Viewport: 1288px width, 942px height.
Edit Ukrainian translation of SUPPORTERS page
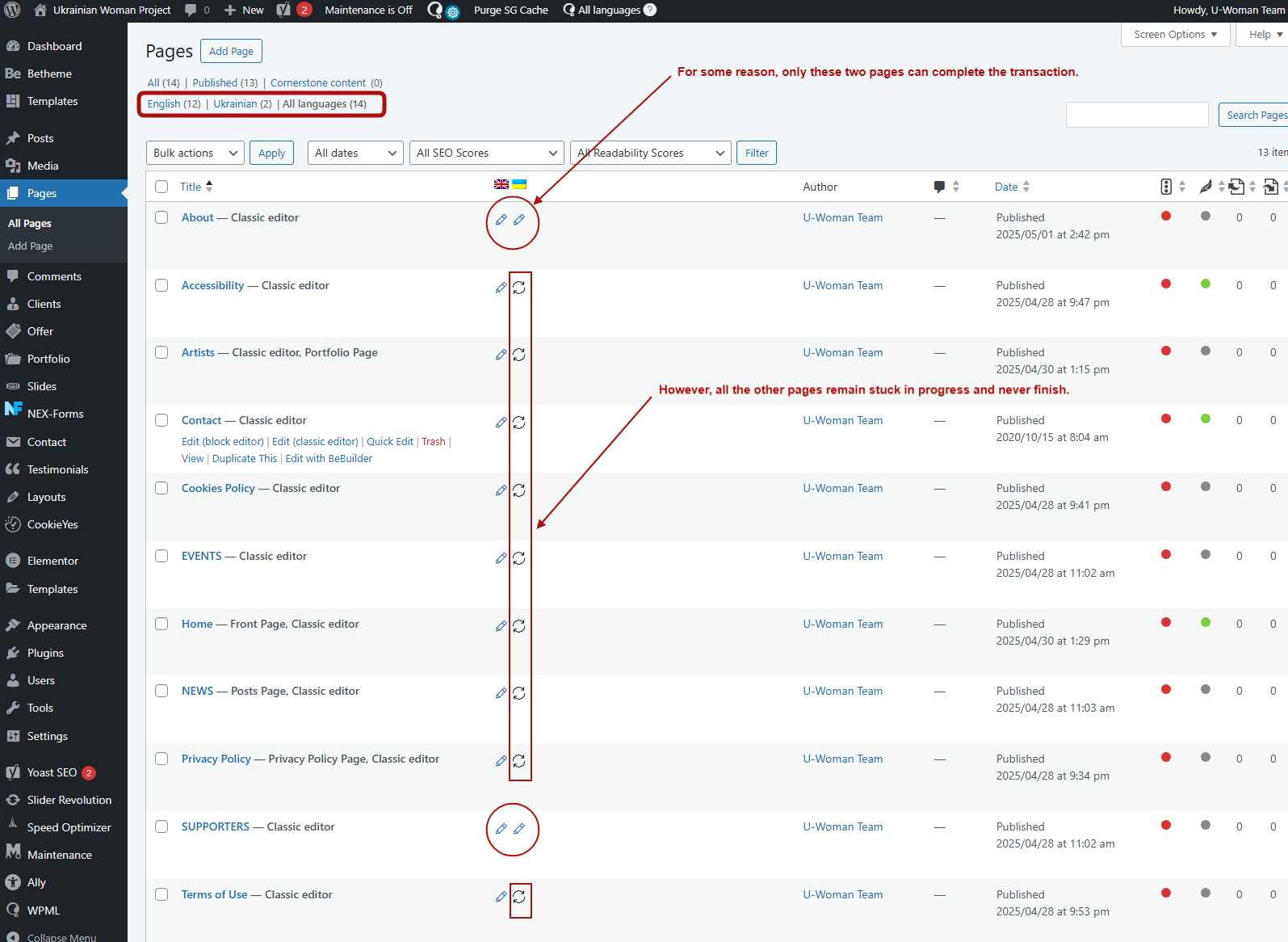pos(519,829)
